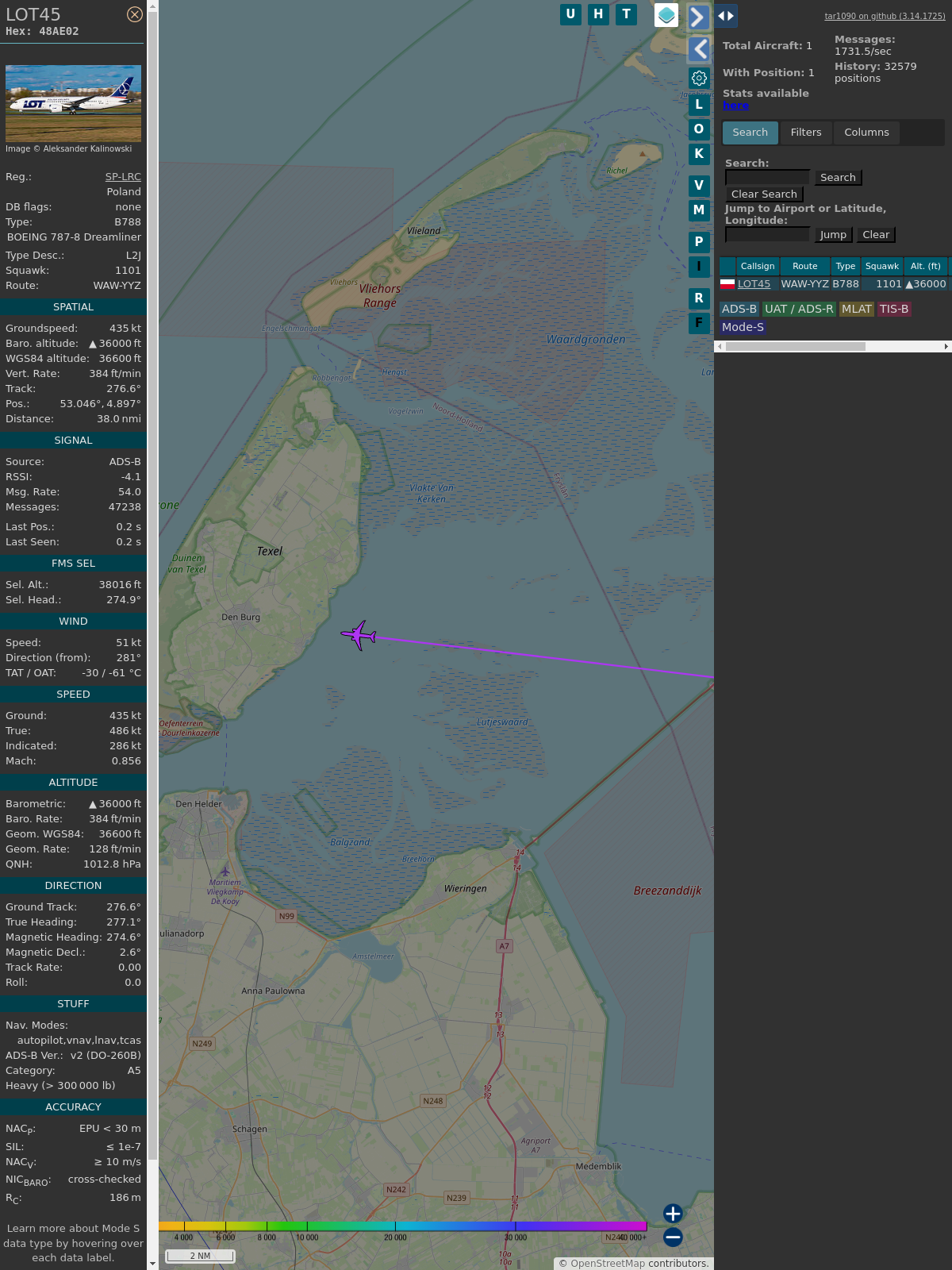Open the tar1090 on github link

(x=885, y=16)
